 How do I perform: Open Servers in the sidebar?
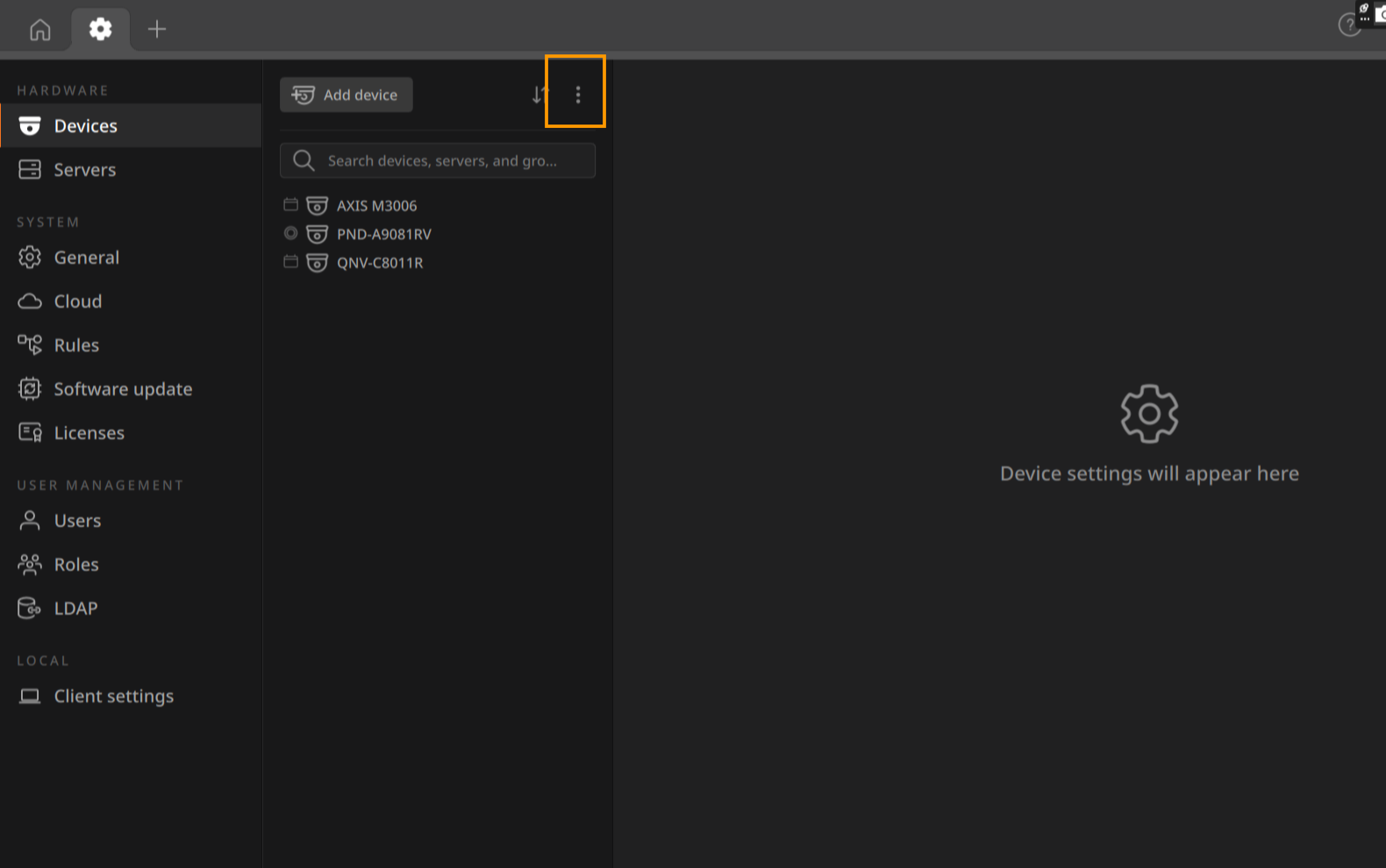(x=131, y=169)
